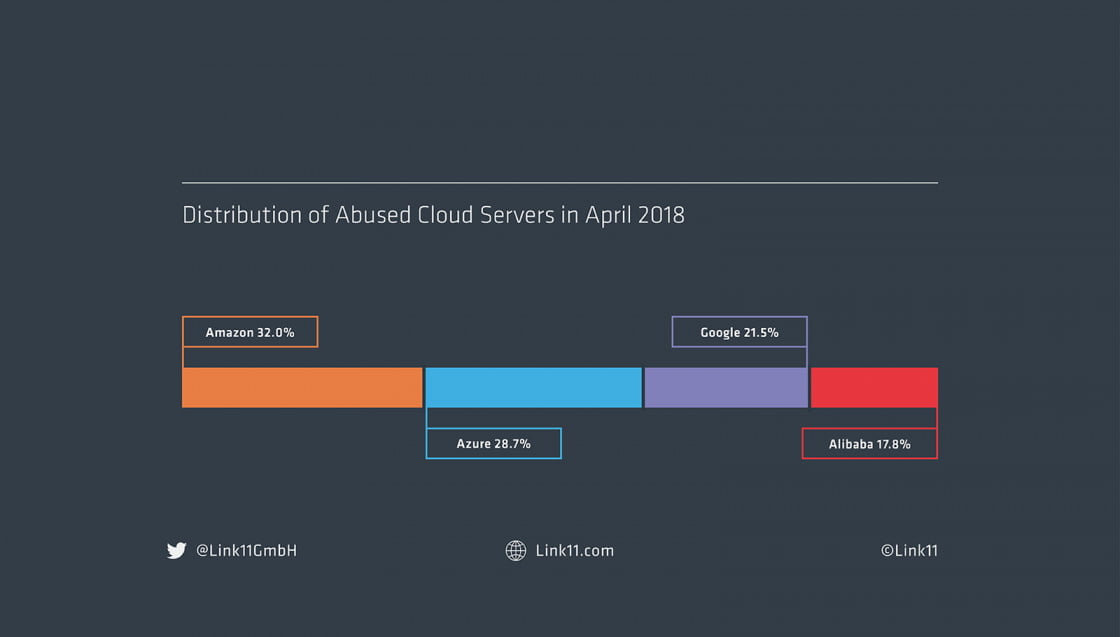Select the purple Google bar segment
The image size is (1120, 637).
point(726,388)
